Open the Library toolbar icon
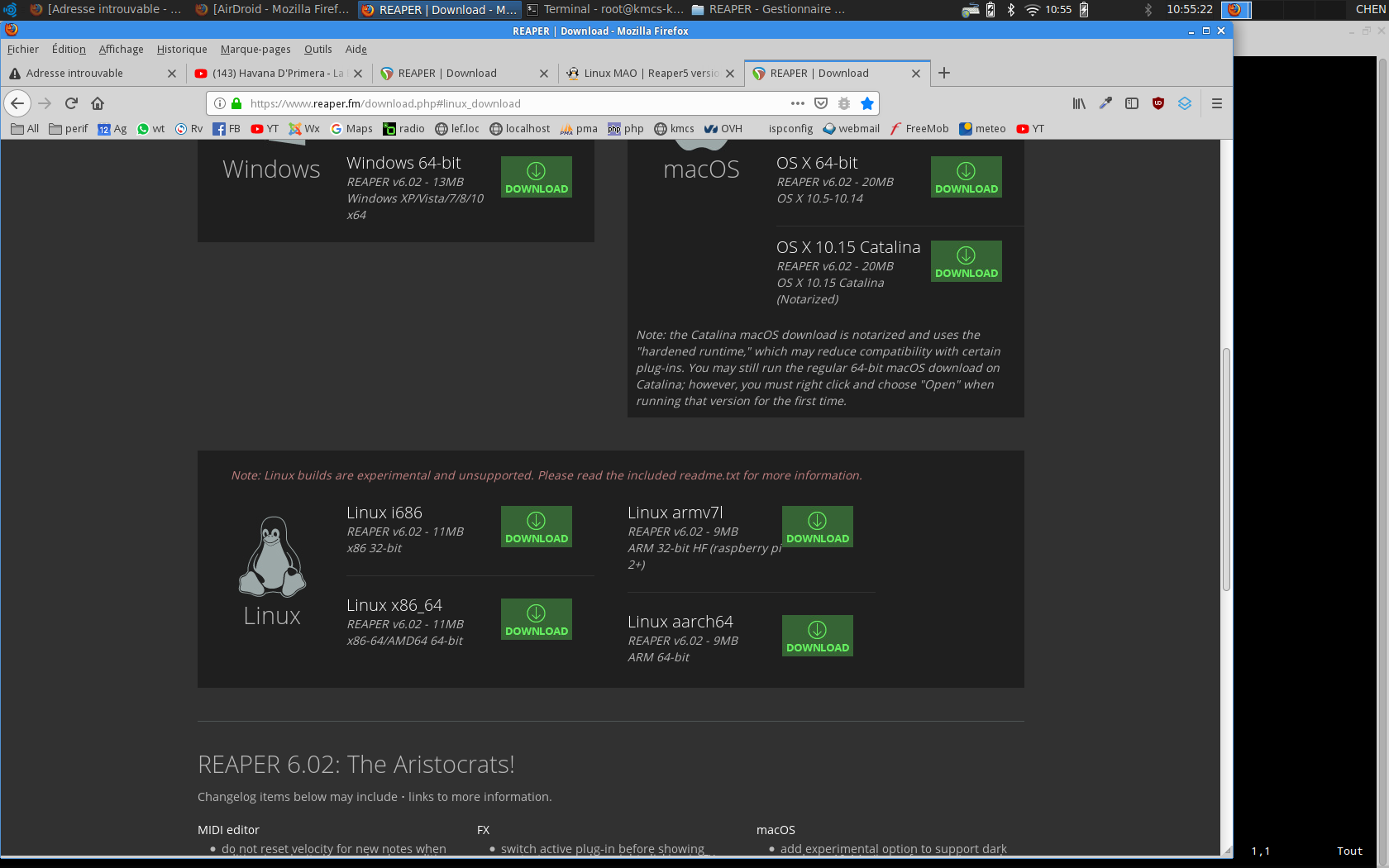Image resolution: width=1389 pixels, height=868 pixels. [x=1079, y=103]
